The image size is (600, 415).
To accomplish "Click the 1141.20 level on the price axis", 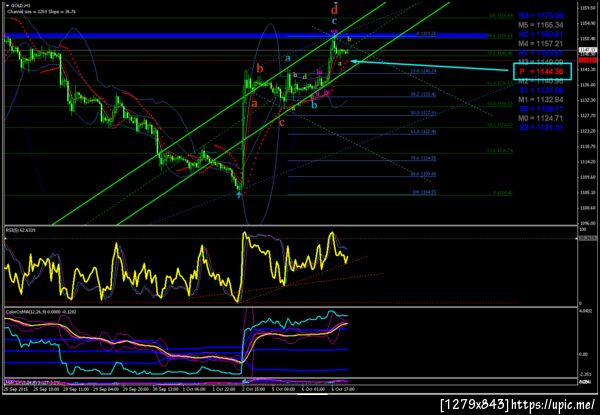I will tap(587, 70).
